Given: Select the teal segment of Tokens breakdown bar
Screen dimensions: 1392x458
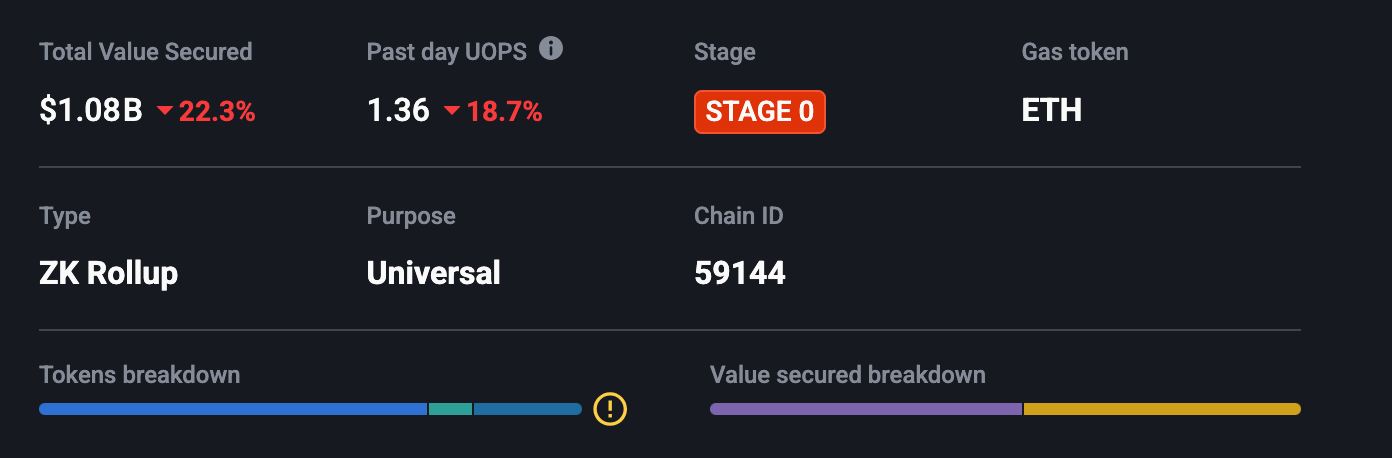Looking at the screenshot, I should pos(450,409).
